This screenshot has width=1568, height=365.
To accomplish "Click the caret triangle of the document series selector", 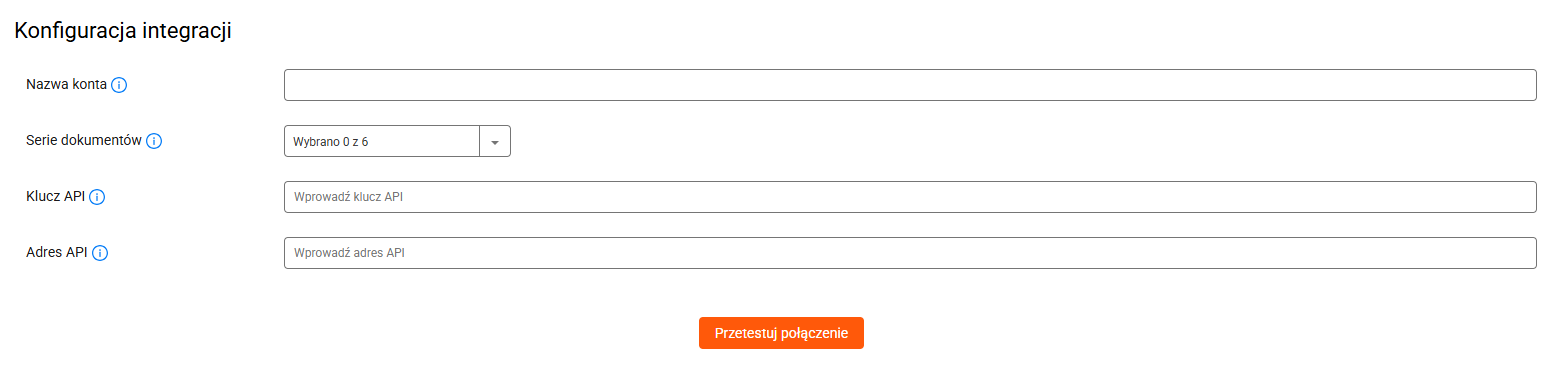I will click(495, 142).
